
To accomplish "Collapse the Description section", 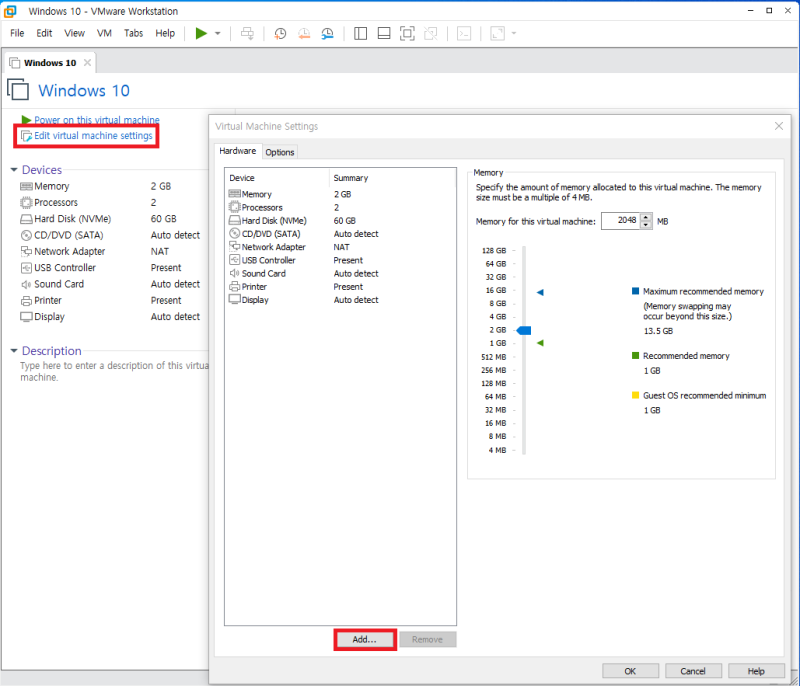I will [12, 350].
